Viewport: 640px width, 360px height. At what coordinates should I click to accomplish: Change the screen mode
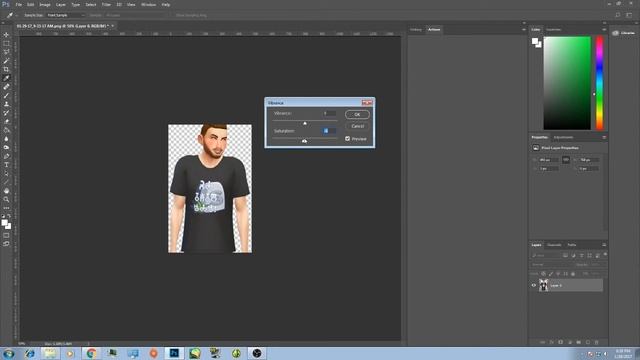(x=6, y=244)
